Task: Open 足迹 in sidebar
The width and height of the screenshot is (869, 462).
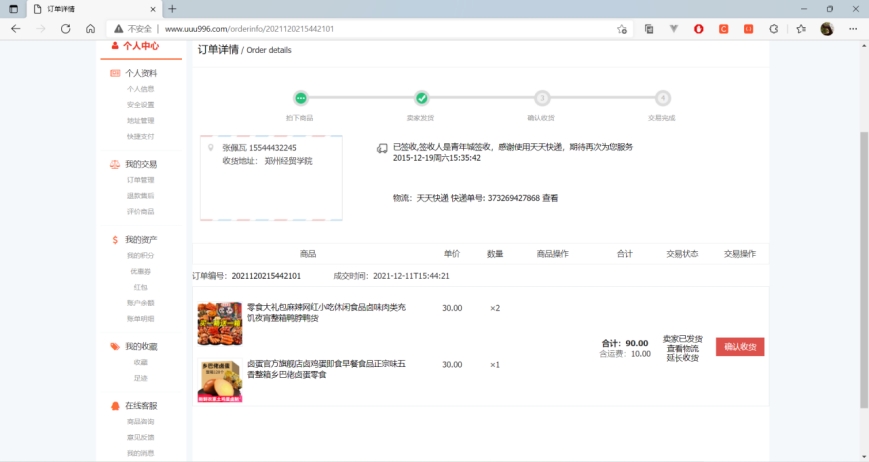Action: point(140,378)
